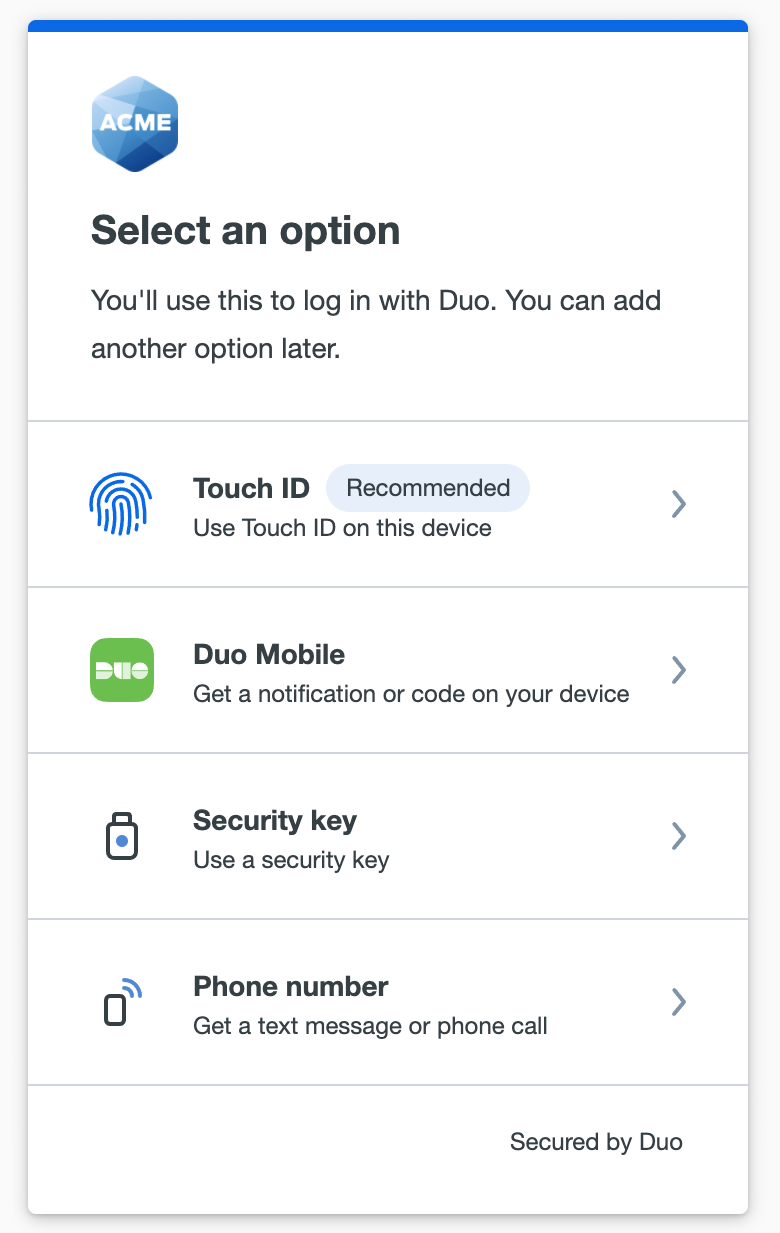Click Get a text message or phone call
This screenshot has height=1233, width=780.
point(369,1026)
